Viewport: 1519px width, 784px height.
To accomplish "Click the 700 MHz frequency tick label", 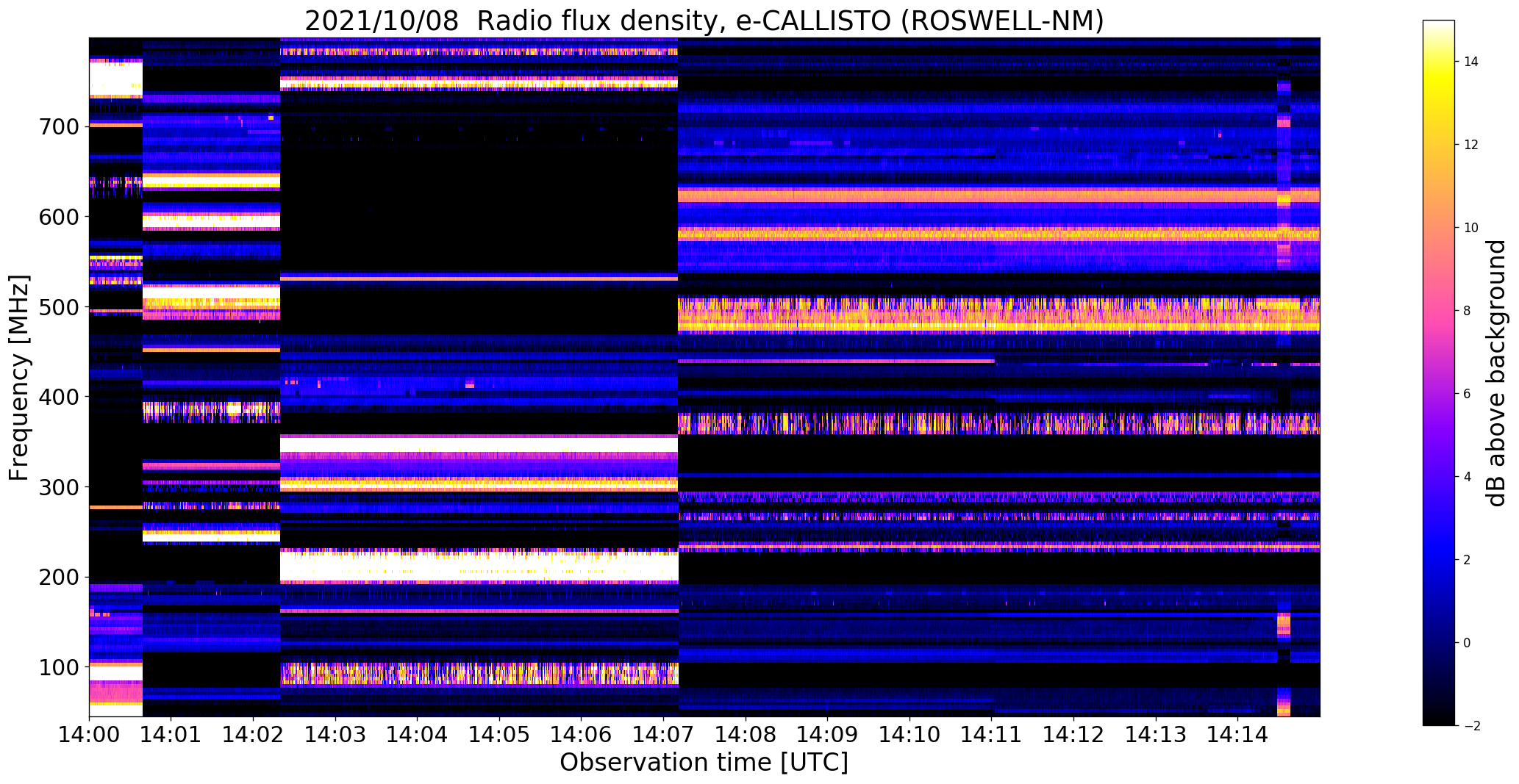I will pyautogui.click(x=57, y=126).
